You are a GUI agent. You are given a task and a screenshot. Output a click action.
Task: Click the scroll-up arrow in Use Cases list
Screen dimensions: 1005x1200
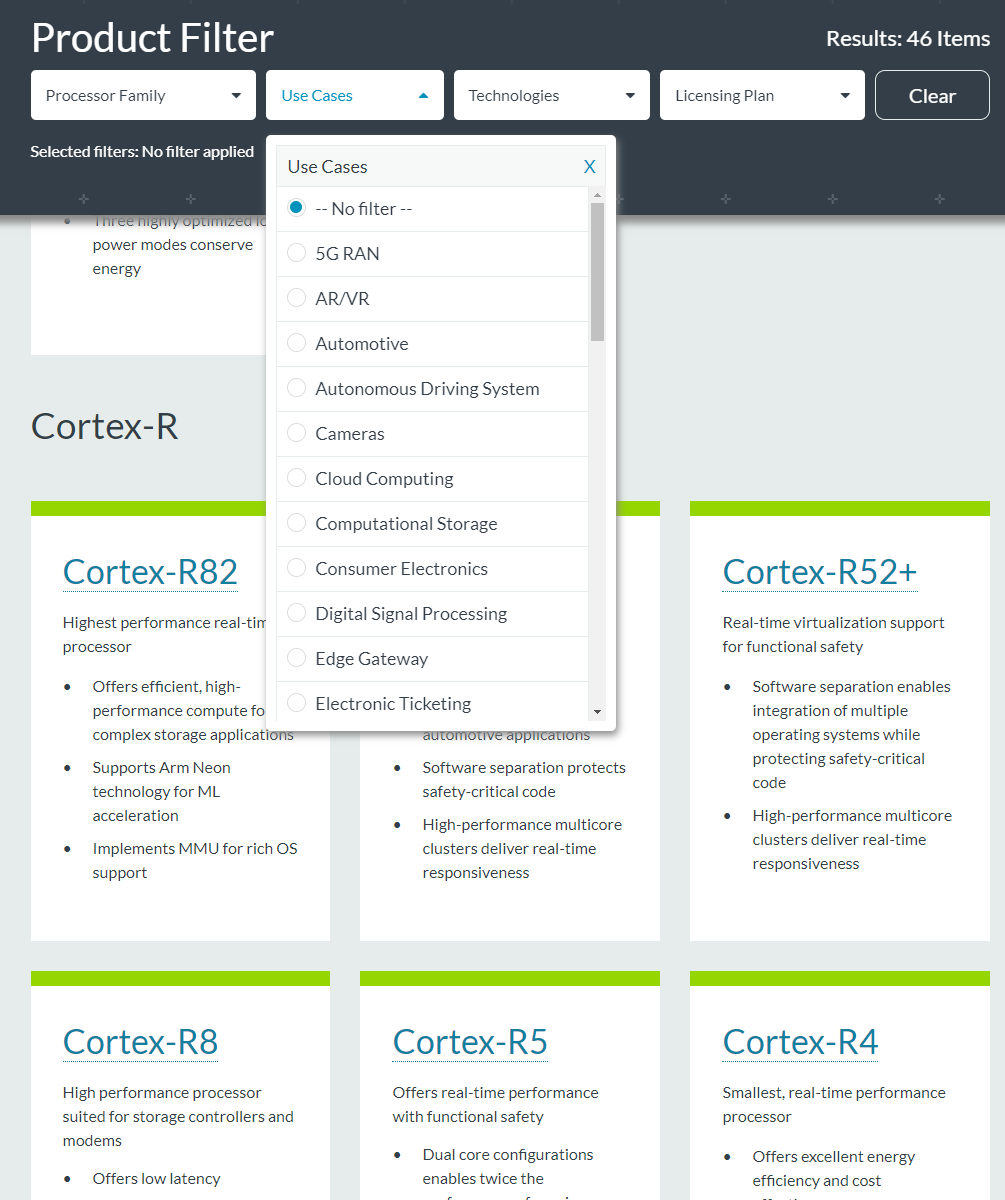coord(597,195)
